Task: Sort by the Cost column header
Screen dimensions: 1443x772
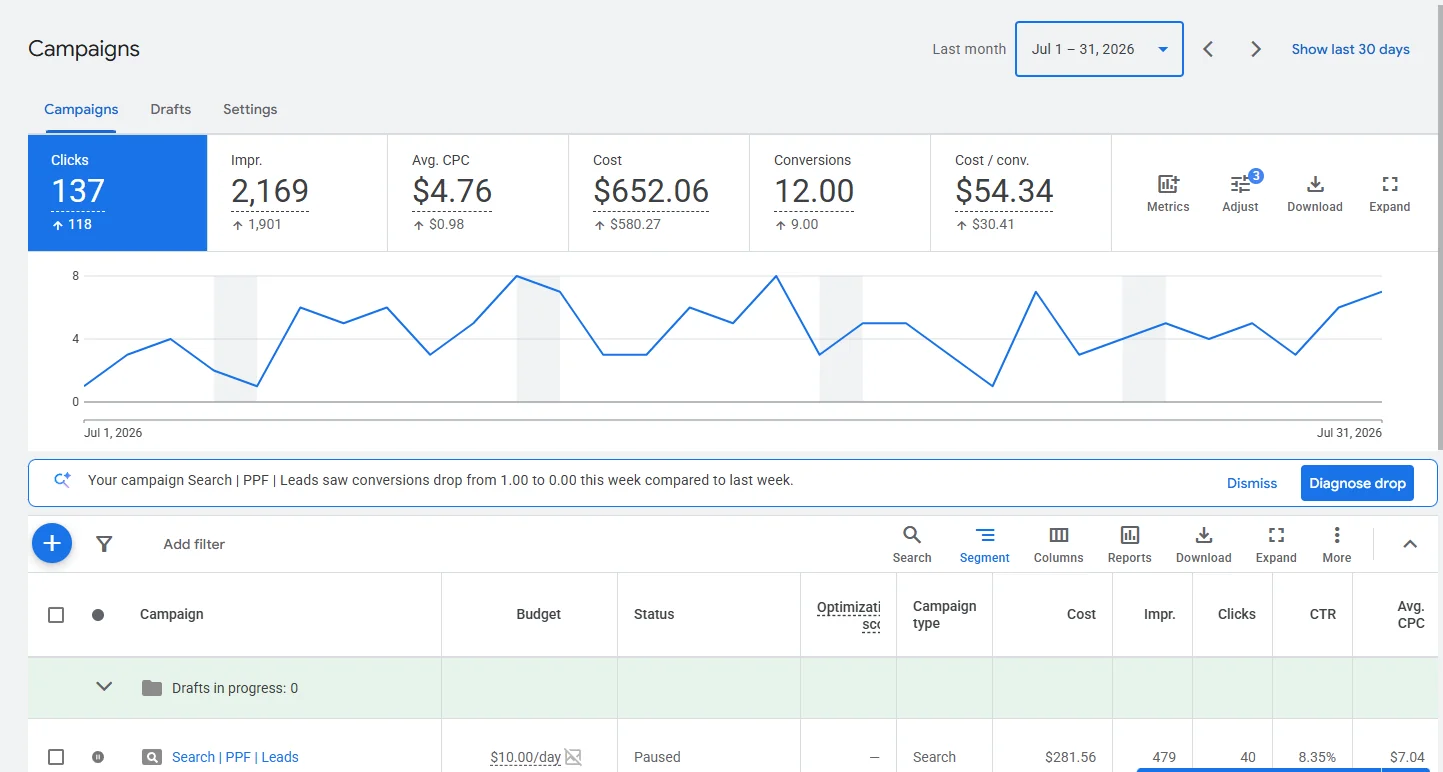Action: (1081, 614)
